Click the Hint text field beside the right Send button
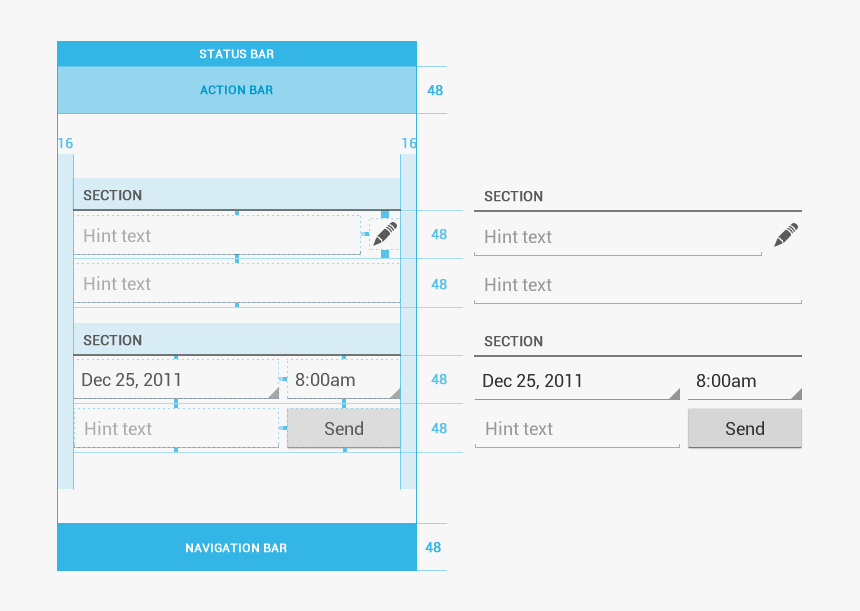860x611 pixels. point(577,429)
